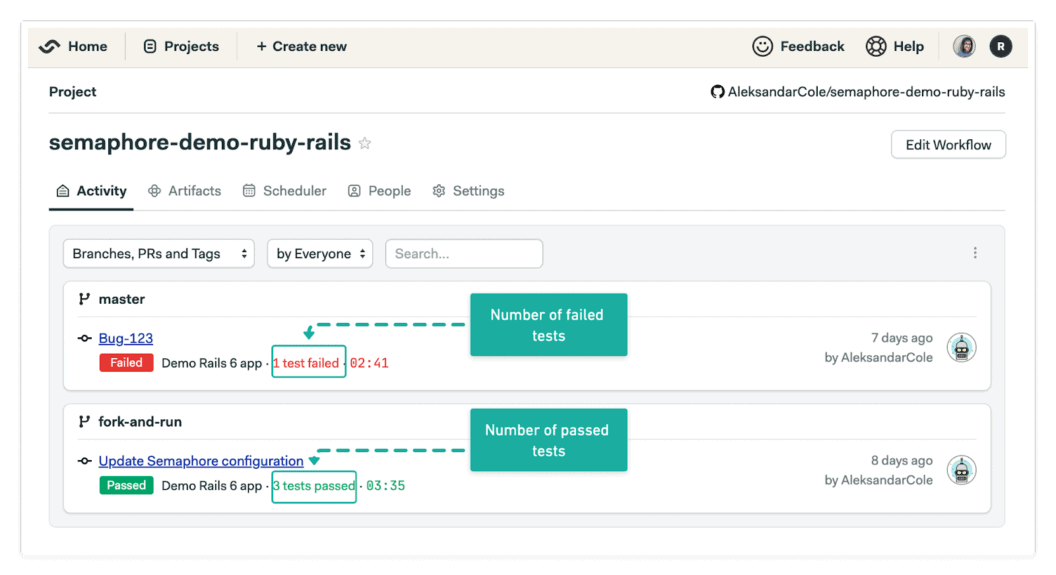1056x575 pixels.
Task: Click the robot avatar on fork-and-run row
Action: [x=961, y=470]
